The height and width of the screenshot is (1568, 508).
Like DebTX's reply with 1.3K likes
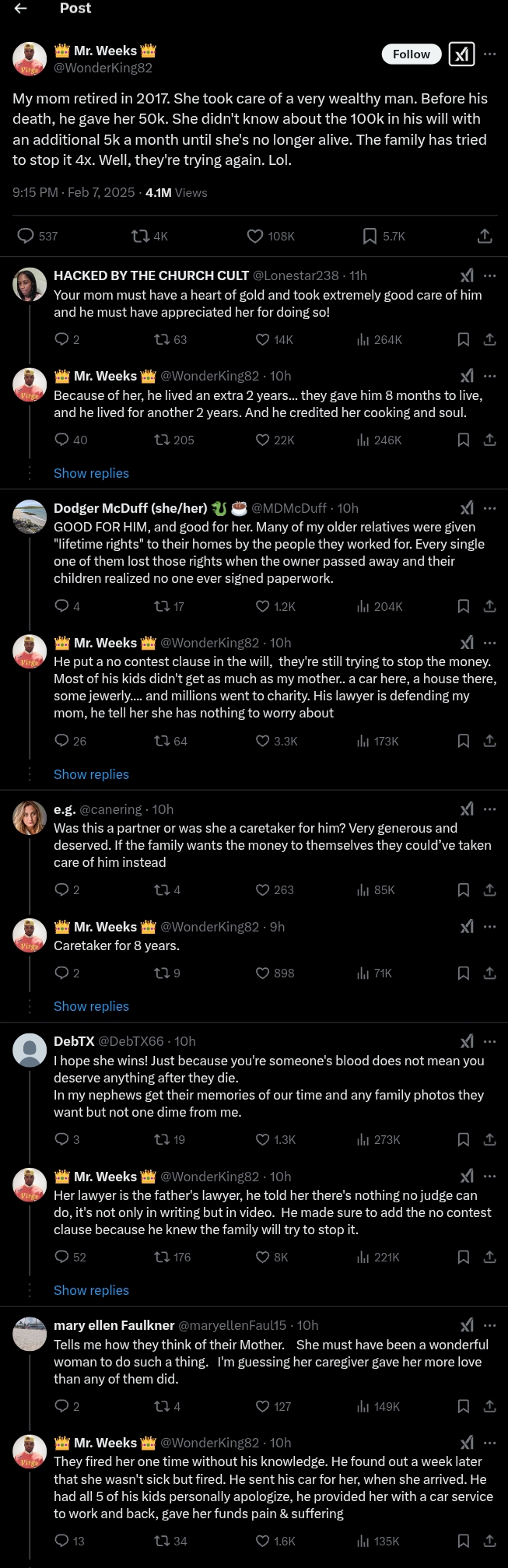[x=263, y=1139]
